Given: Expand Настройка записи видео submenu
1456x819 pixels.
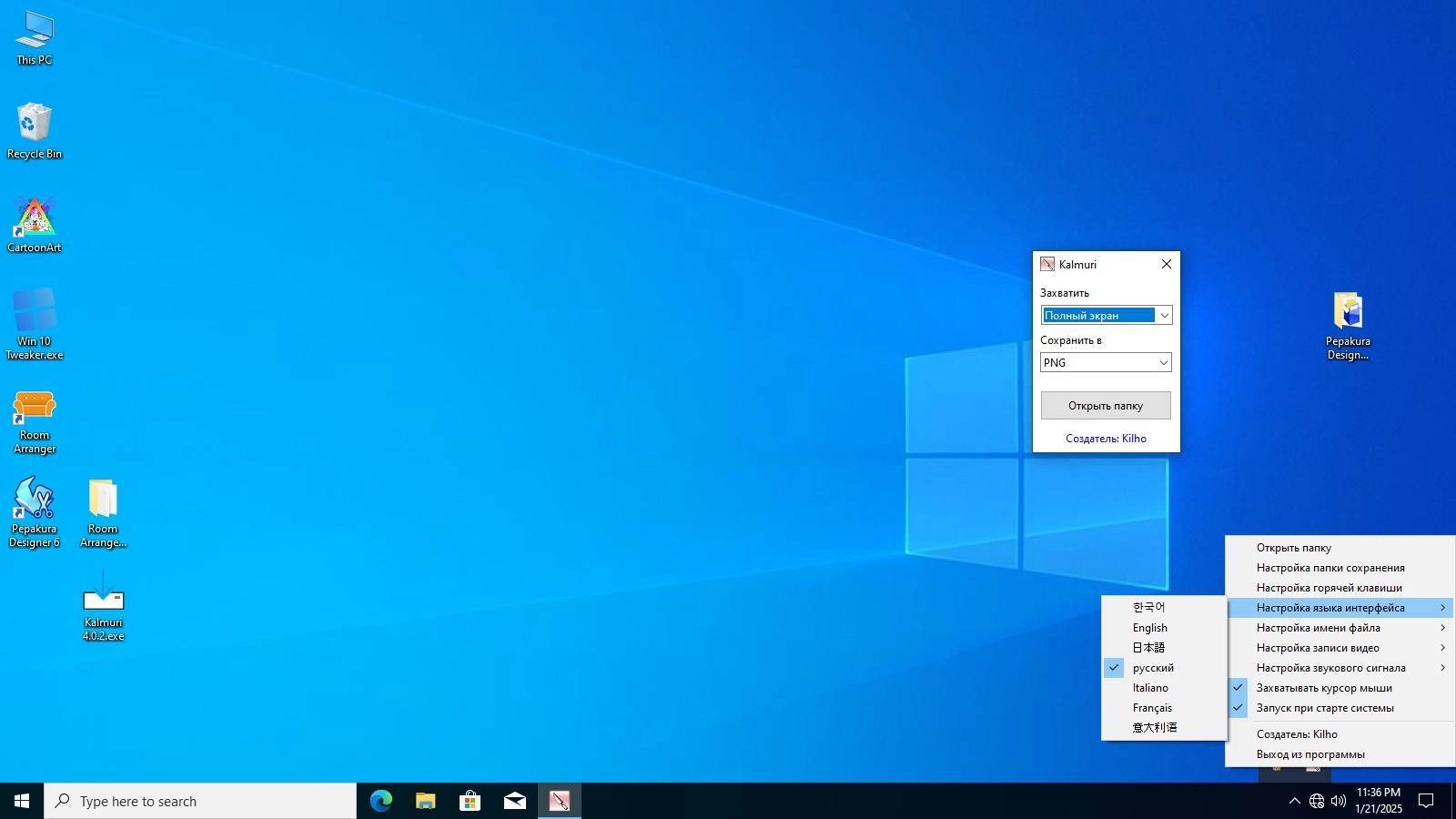Looking at the screenshot, I should click(1340, 648).
